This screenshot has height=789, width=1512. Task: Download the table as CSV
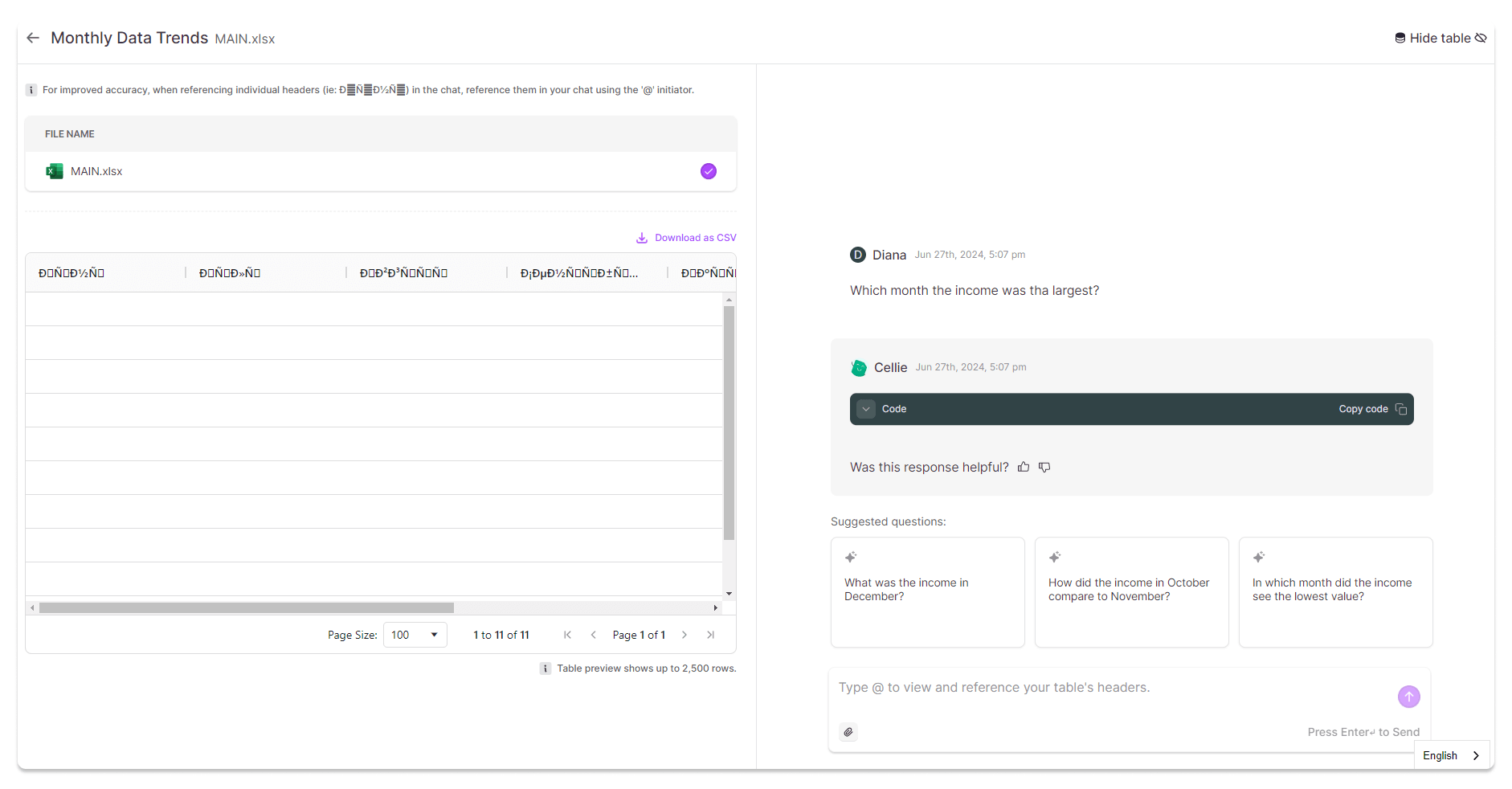click(x=686, y=238)
